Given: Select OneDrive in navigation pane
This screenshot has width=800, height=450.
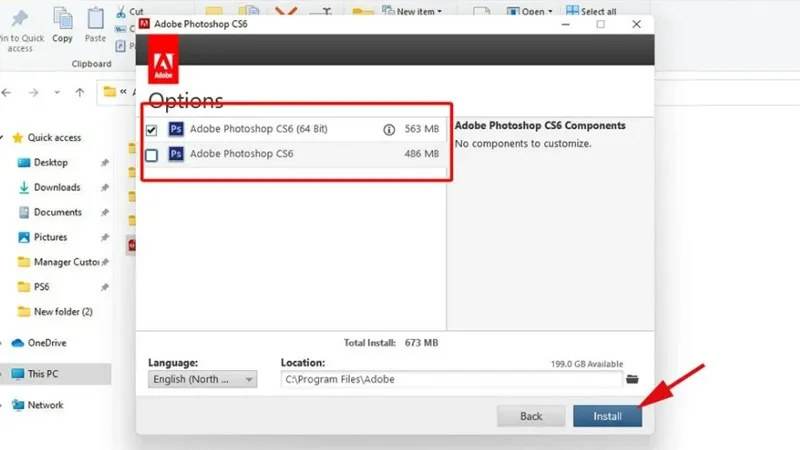Looking at the screenshot, I should coord(47,342).
